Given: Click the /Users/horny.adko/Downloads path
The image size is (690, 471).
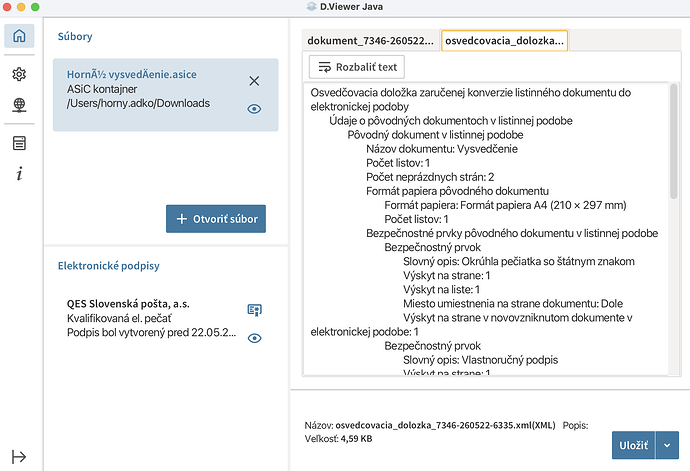Looking at the screenshot, I should (x=138, y=103).
